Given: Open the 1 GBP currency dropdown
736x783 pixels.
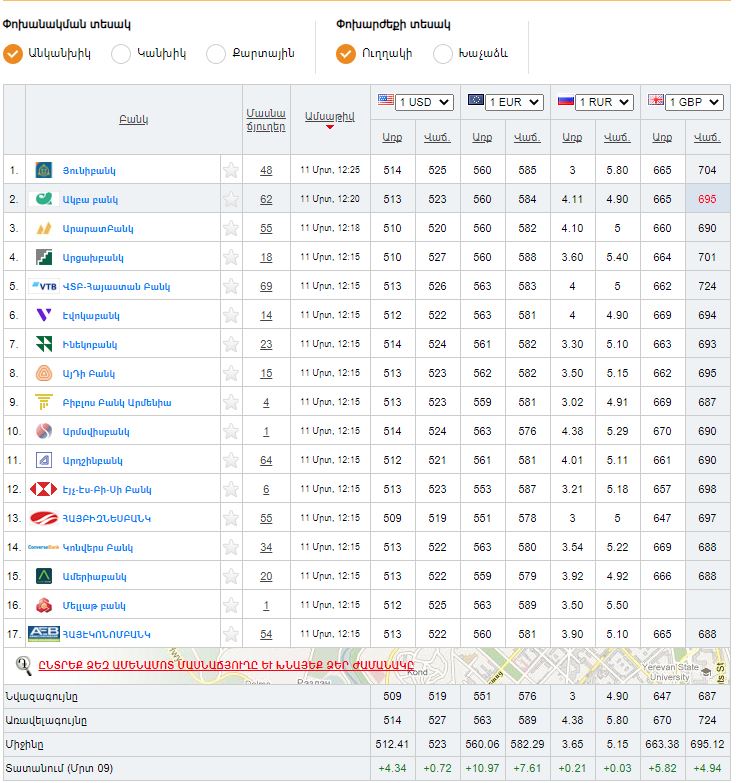Looking at the screenshot, I should [x=694, y=102].
